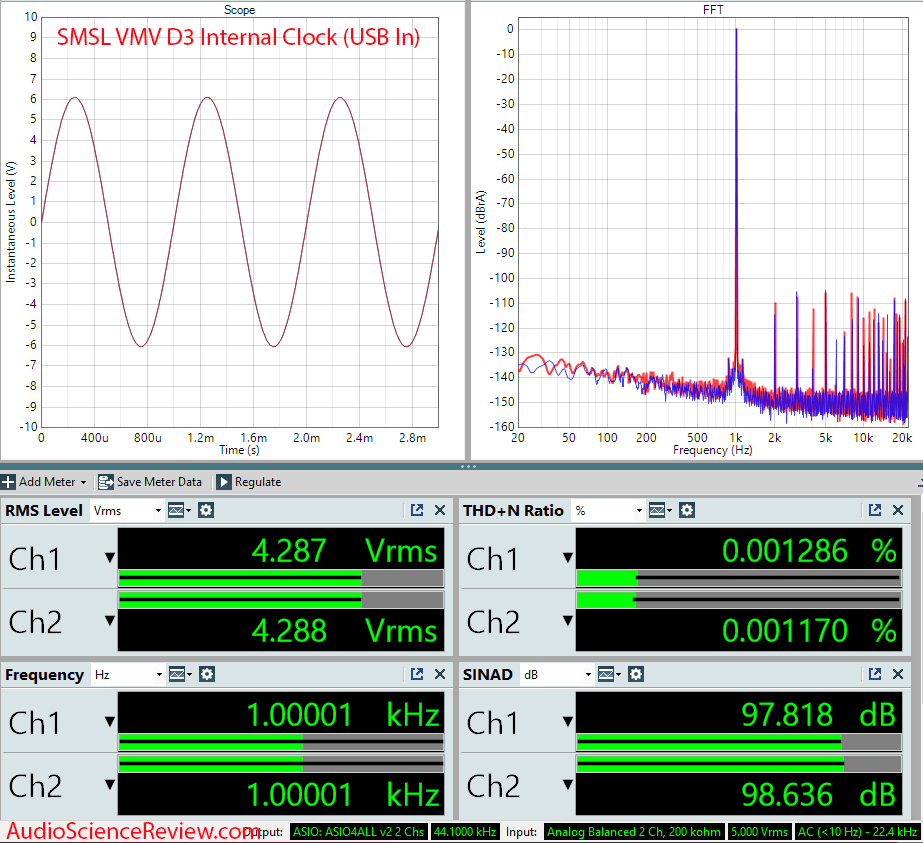Click AC bandwidth filter status
This screenshot has height=843, width=923.
coord(857,832)
